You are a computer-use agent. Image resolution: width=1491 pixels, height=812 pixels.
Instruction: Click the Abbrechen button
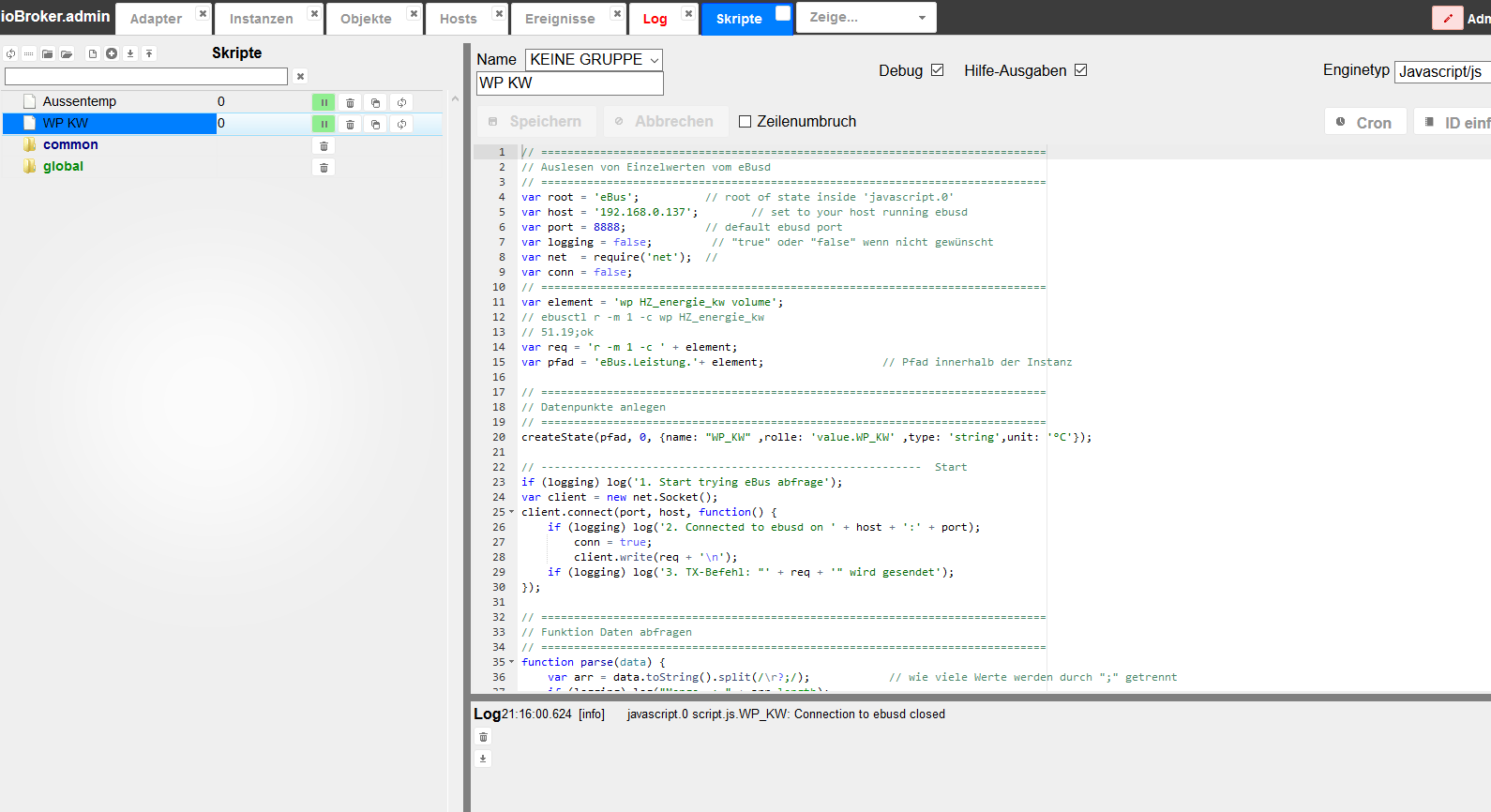point(665,121)
